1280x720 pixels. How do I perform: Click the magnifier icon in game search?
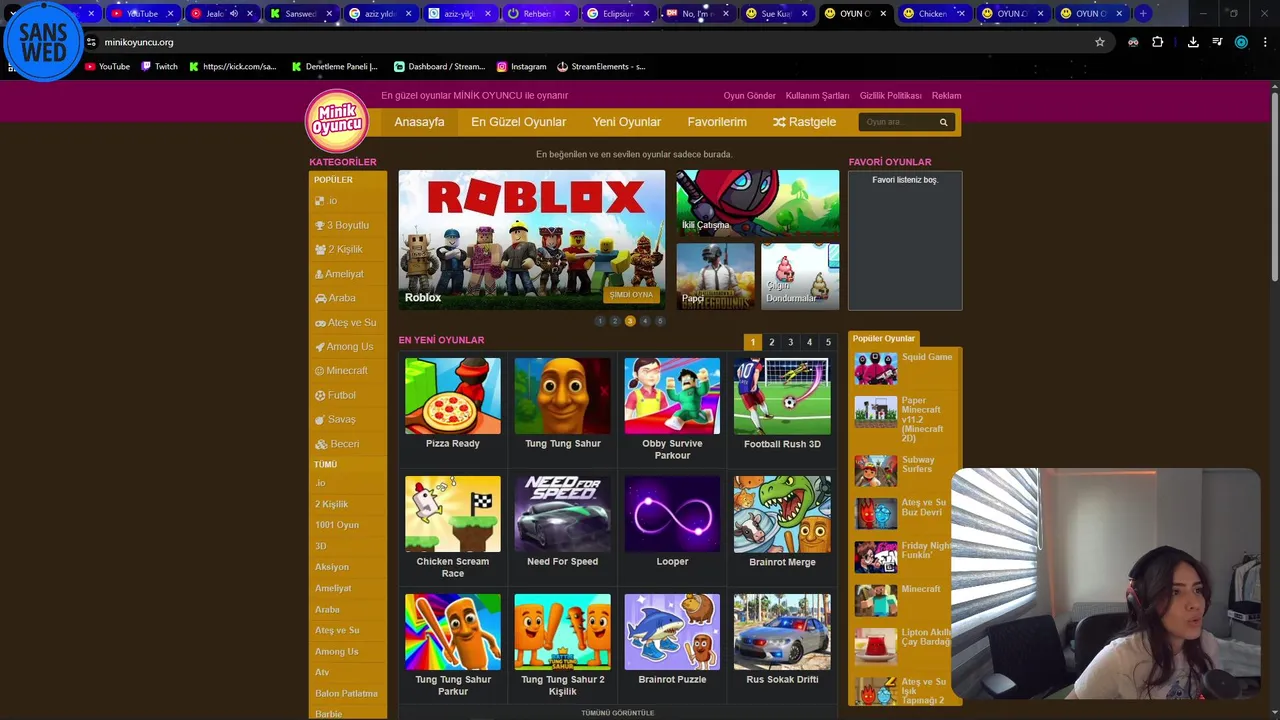pos(943,122)
